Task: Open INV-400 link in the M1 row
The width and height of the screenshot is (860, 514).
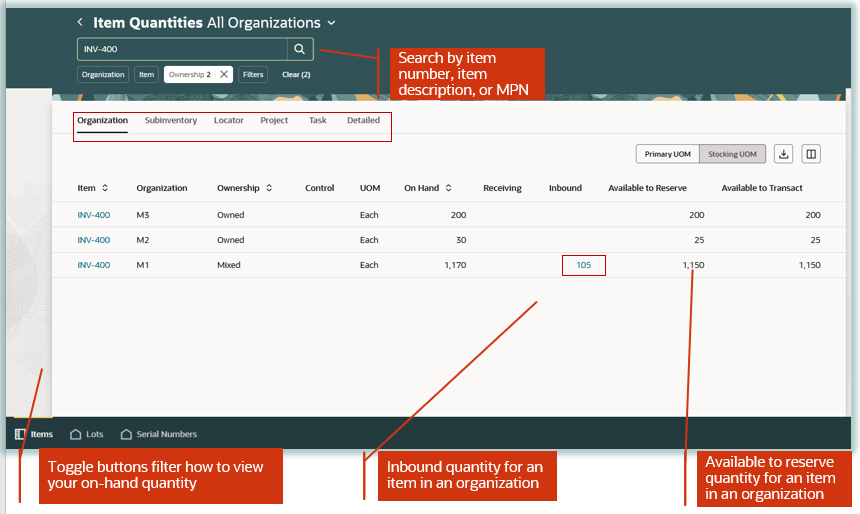Action: point(94,265)
